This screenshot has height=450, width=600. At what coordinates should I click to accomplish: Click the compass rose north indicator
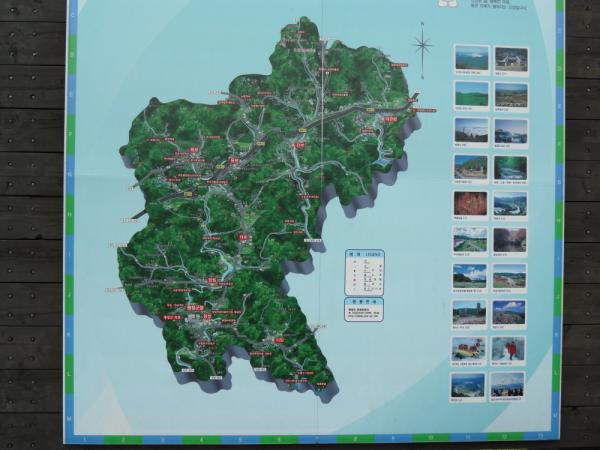point(422,44)
